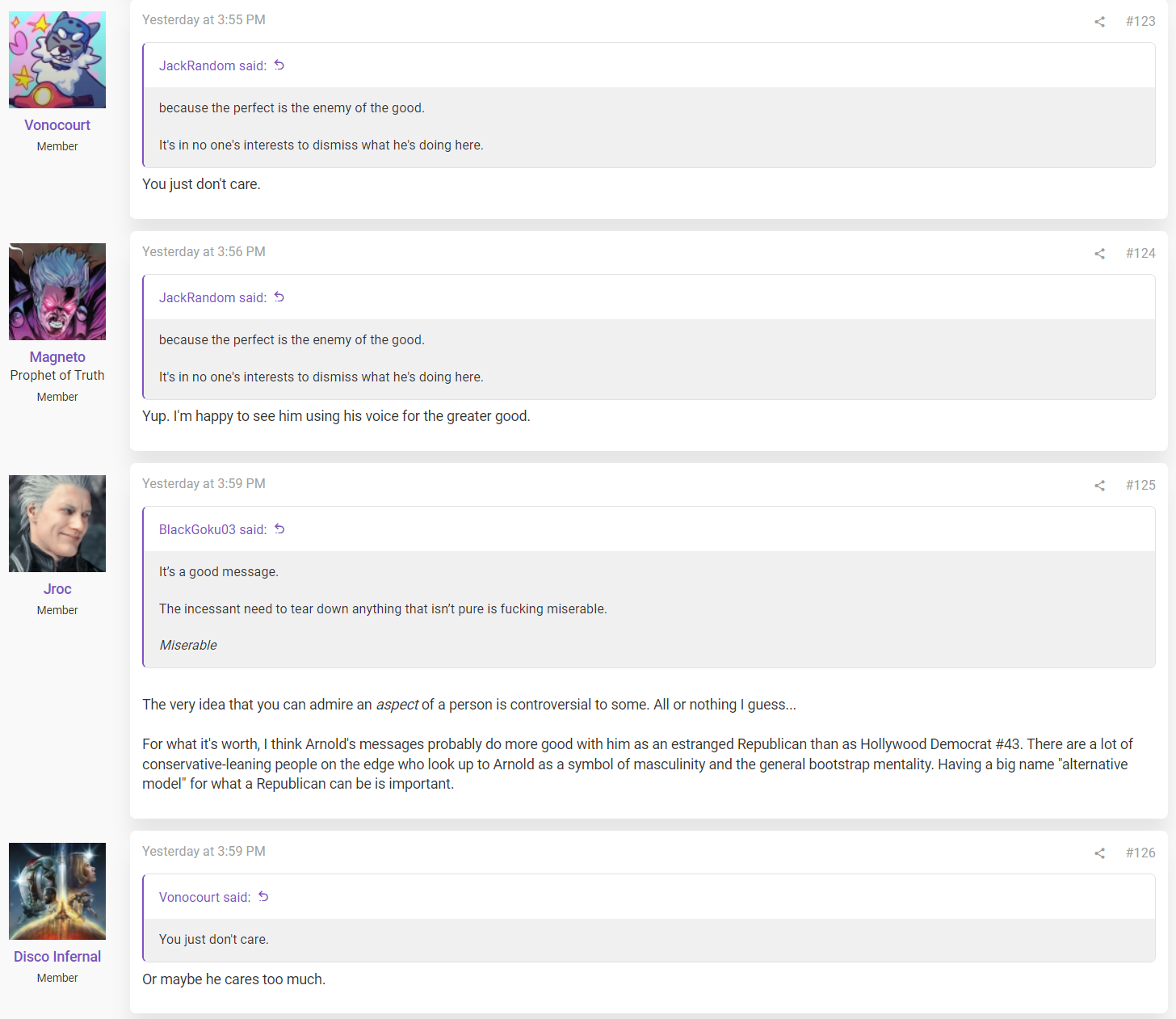1176x1019 pixels.
Task: Open Vonocourt's profile username link
Action: point(57,125)
